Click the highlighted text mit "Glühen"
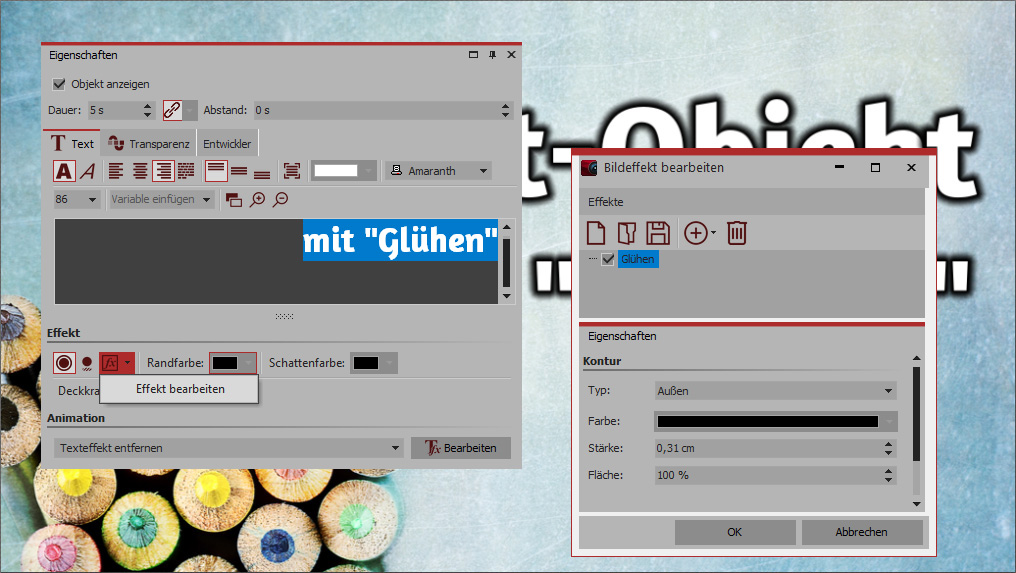Viewport: 1016px width, 573px height. click(x=400, y=240)
